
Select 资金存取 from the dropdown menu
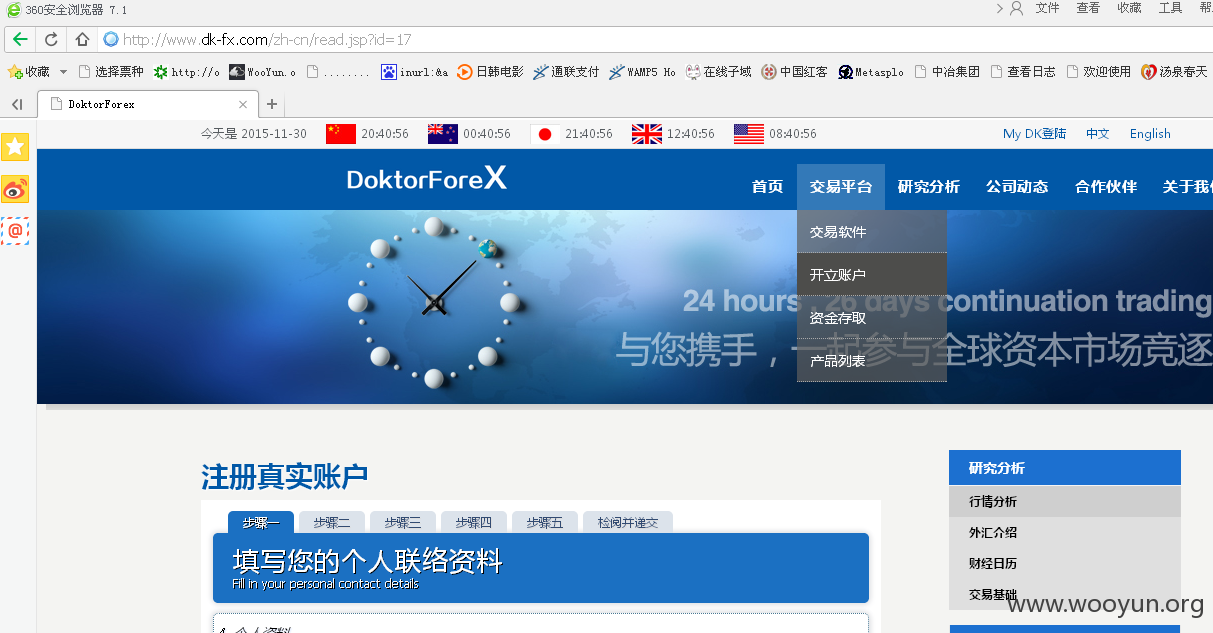(872, 317)
